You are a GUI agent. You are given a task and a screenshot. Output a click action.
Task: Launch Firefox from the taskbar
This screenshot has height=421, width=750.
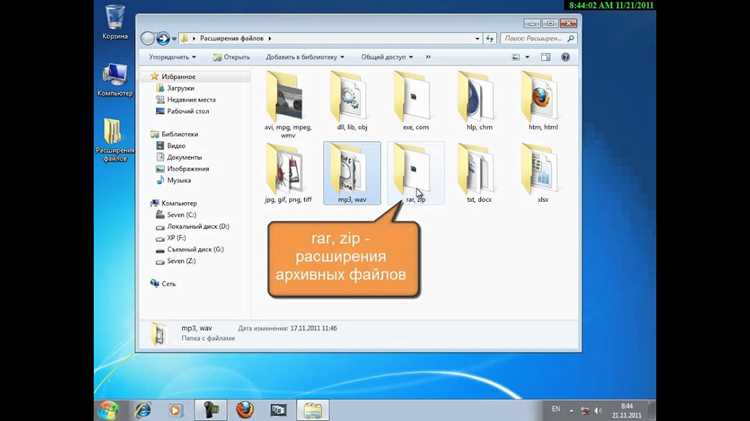click(x=244, y=410)
